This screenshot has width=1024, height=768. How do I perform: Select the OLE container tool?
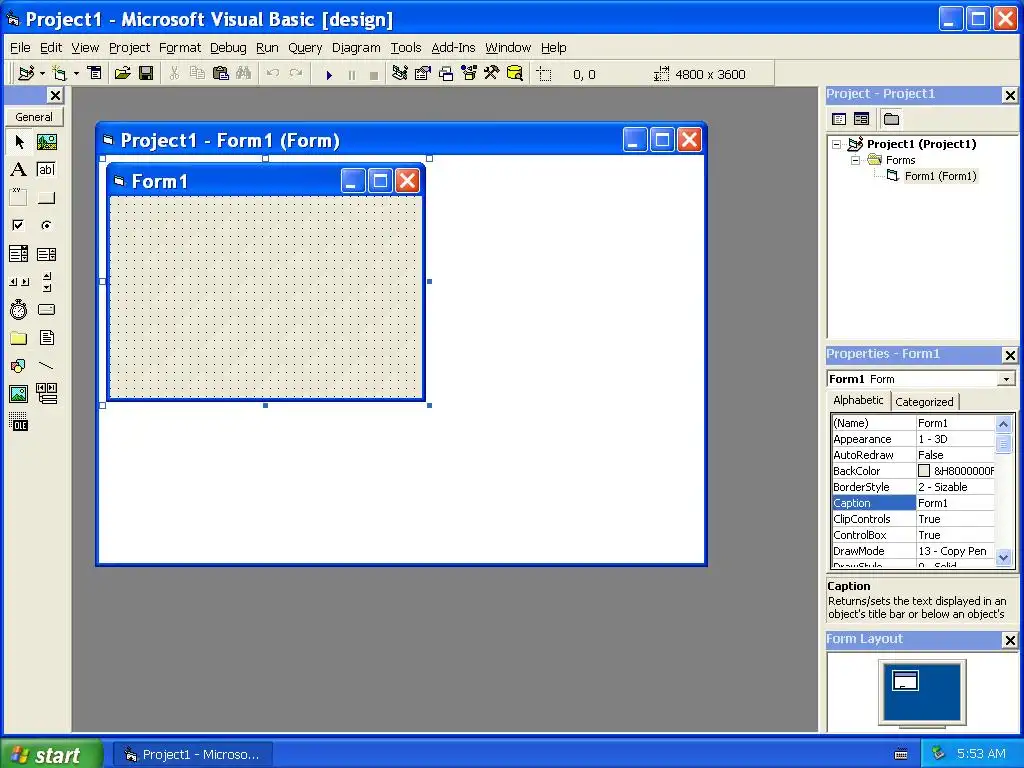point(19,422)
